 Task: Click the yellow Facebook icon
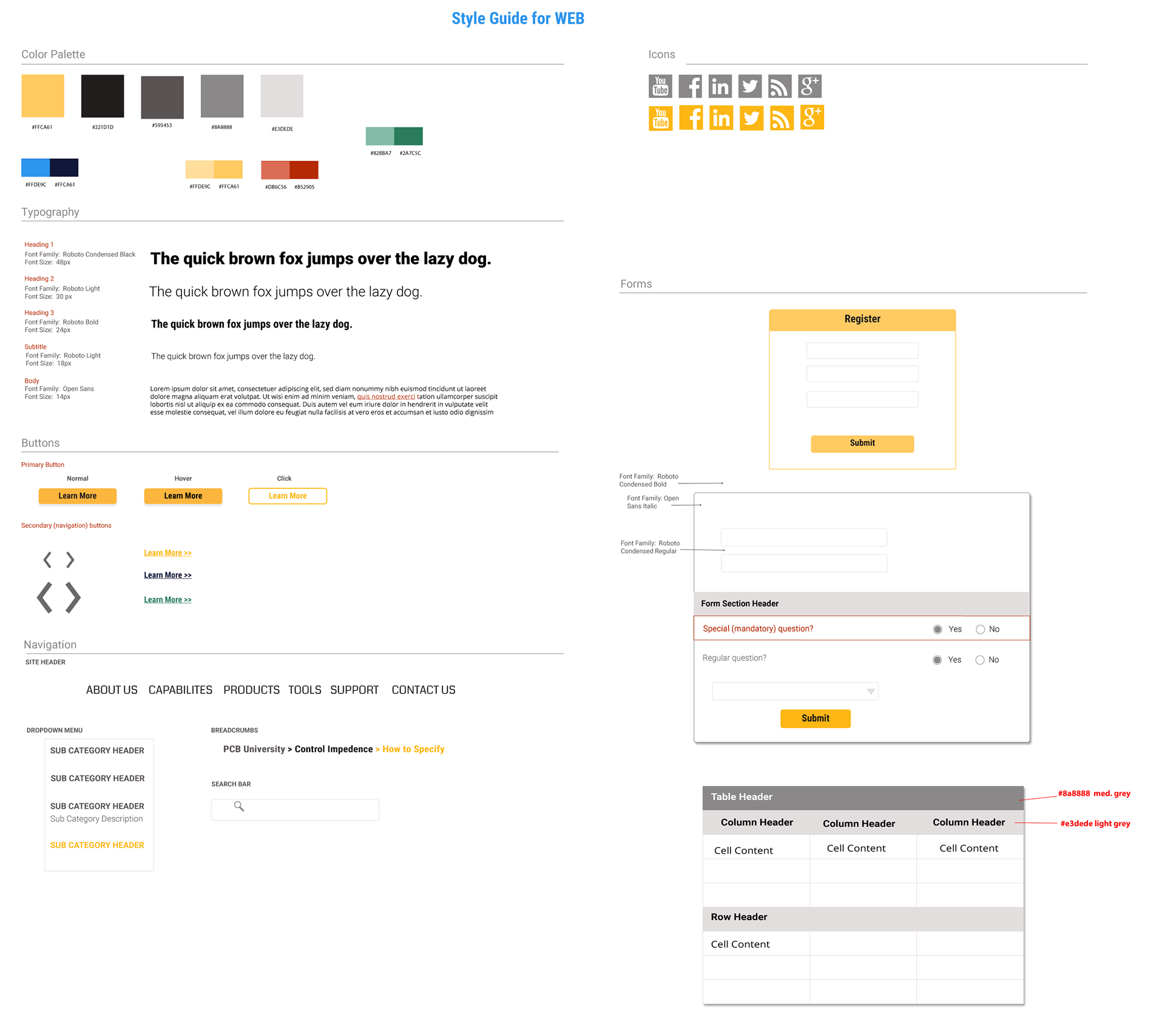pos(691,118)
